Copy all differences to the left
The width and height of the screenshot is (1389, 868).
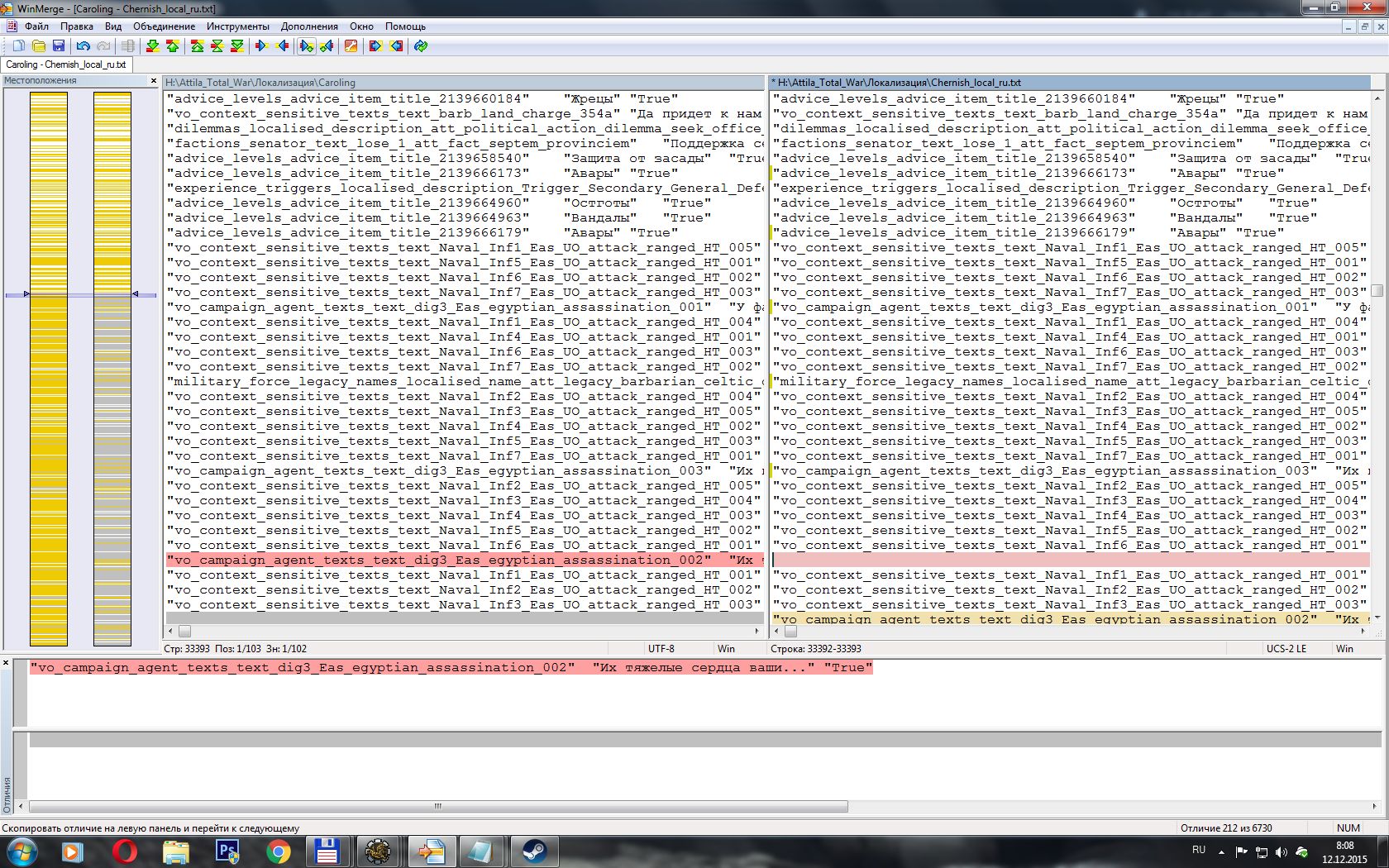click(x=396, y=46)
